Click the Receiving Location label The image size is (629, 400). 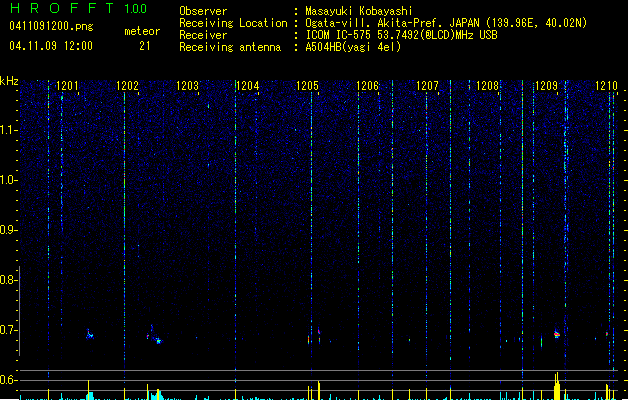(x=233, y=23)
